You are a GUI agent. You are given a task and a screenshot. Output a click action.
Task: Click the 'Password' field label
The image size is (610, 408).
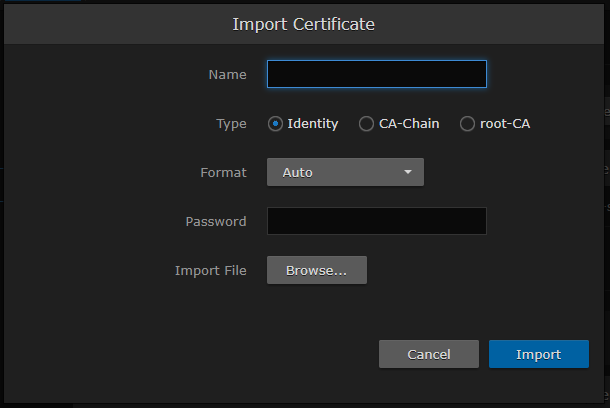click(x=216, y=221)
